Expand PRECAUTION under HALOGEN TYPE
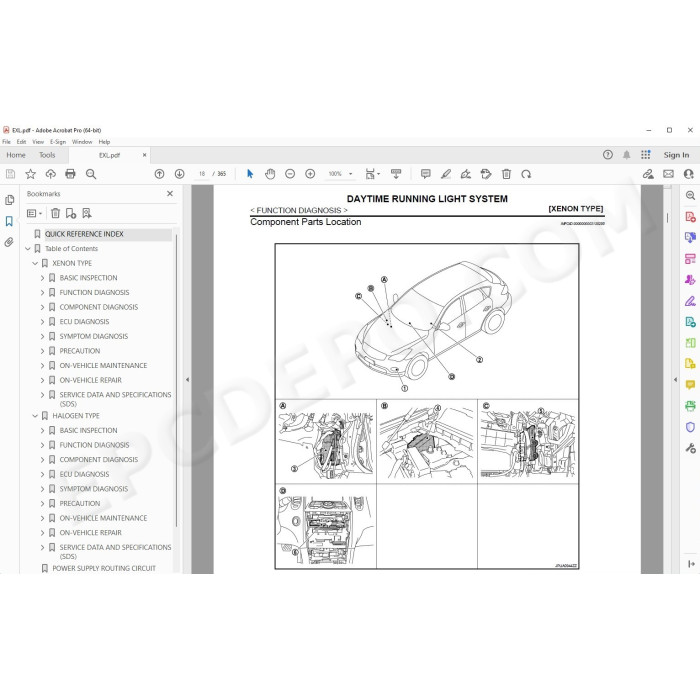This screenshot has height=700, width=700. click(42, 504)
